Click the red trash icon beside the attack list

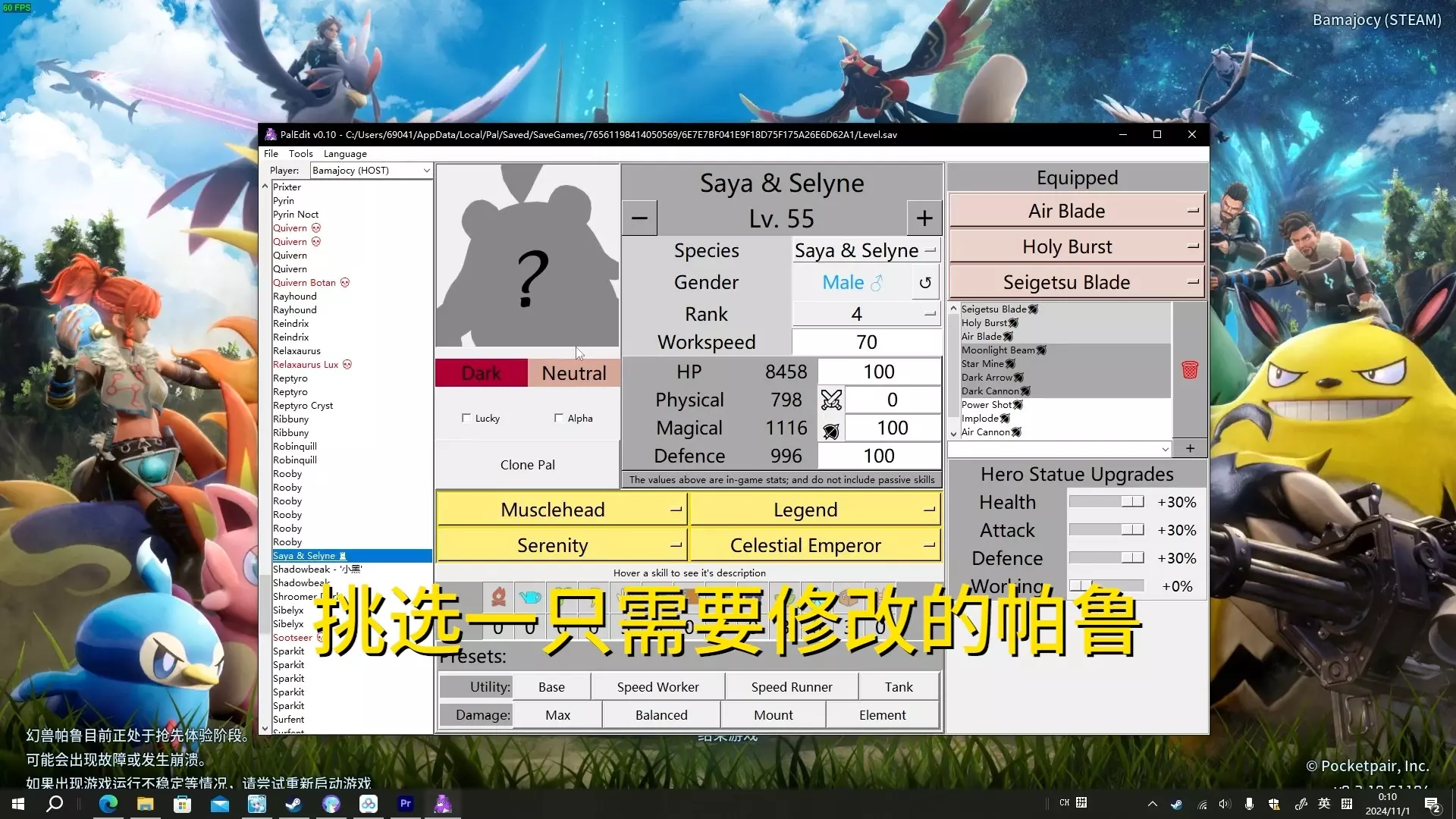coord(1190,370)
